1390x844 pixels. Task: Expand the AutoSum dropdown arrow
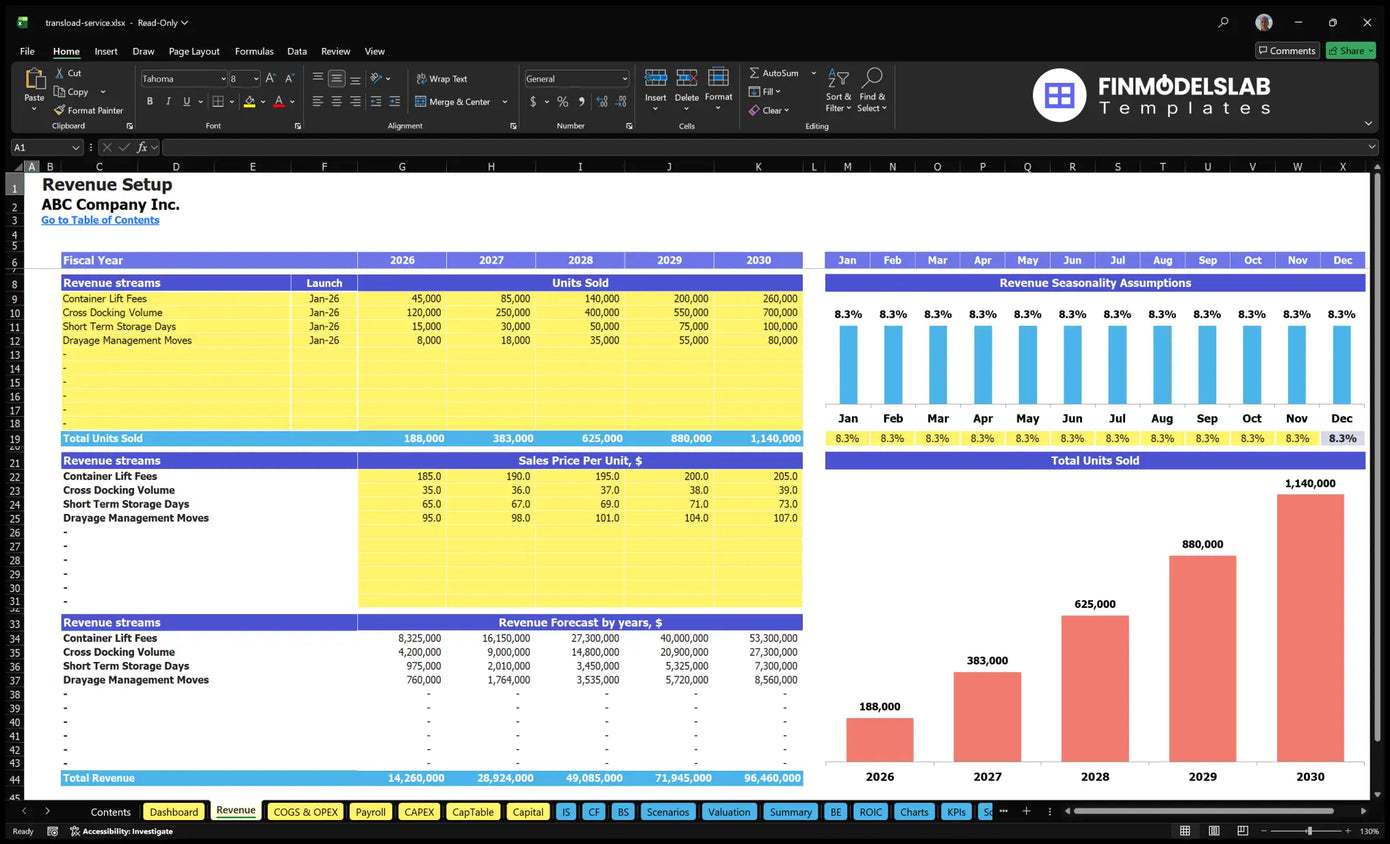pyautogui.click(x=813, y=73)
